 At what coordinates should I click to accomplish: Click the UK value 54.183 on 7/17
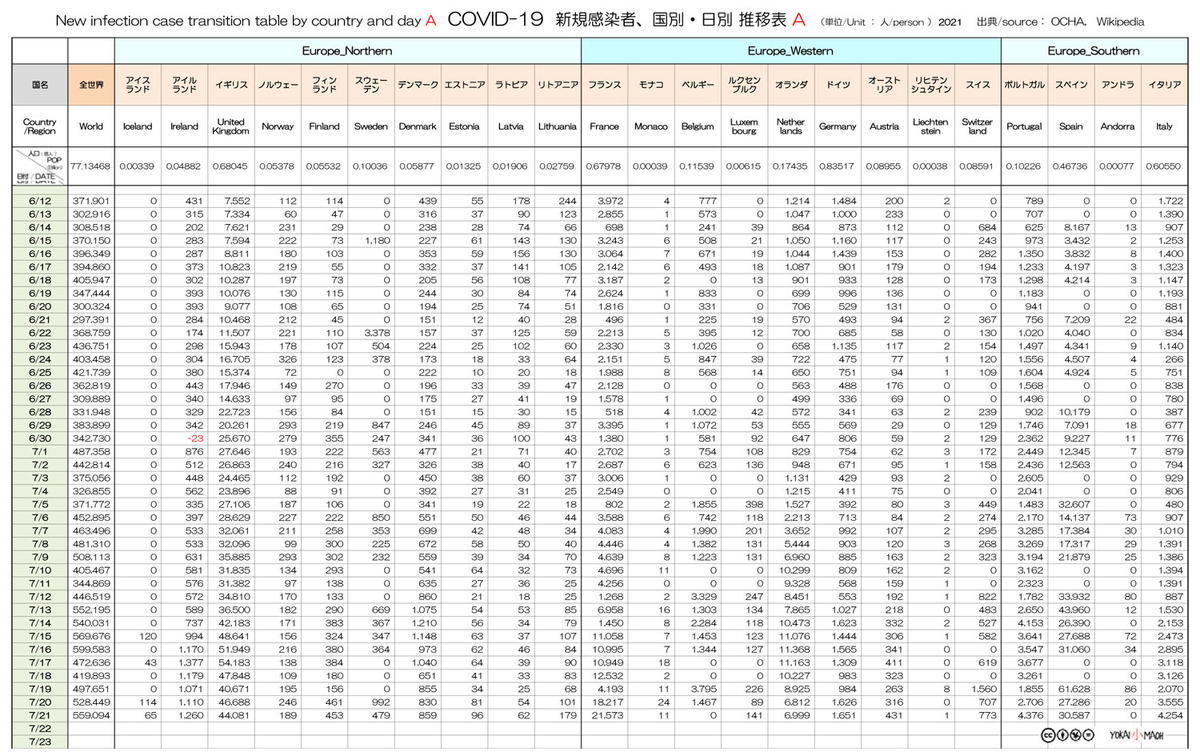(235, 661)
